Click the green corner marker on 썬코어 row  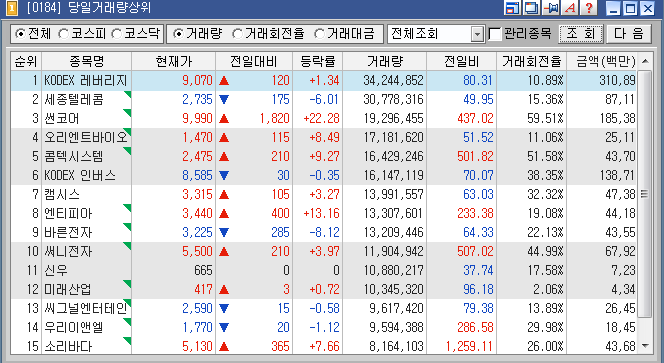tap(127, 113)
